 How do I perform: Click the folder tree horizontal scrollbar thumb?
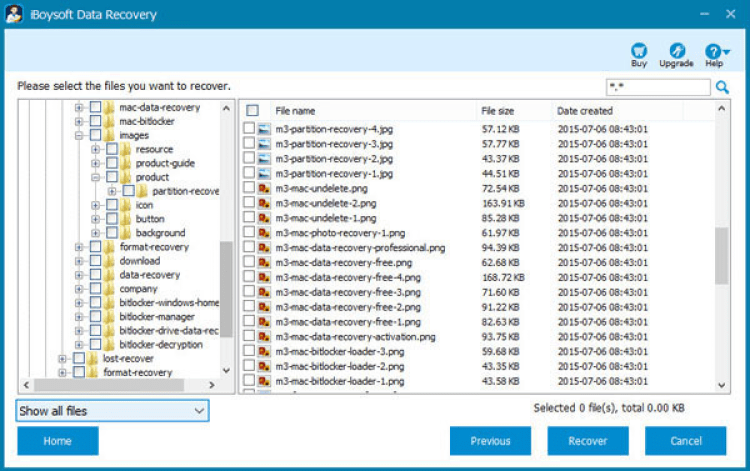[x=109, y=384]
